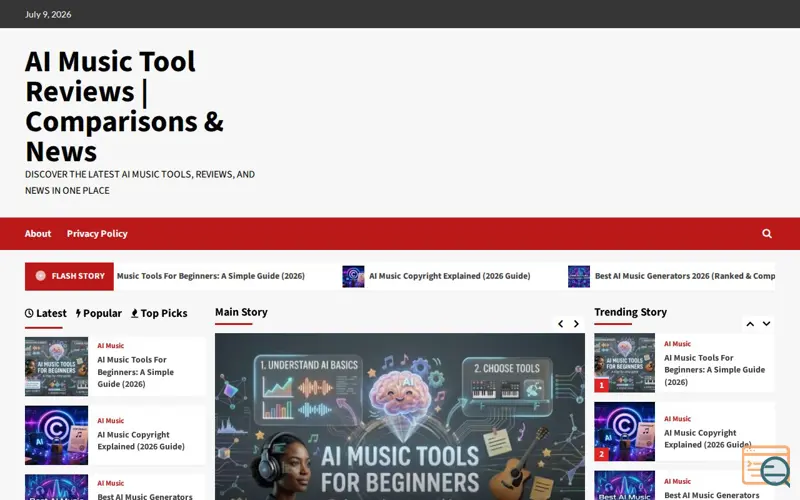Image resolution: width=800 pixels, height=500 pixels.
Task: Open Trending thumbnail ranked number 2
Action: pos(624,432)
